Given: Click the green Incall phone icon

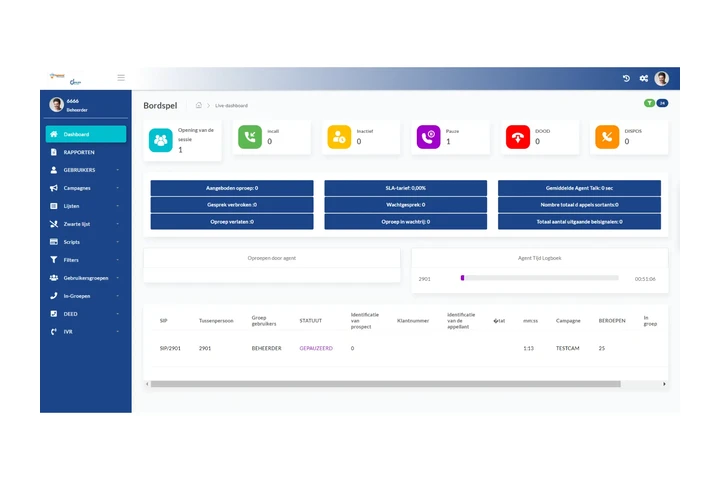Looking at the screenshot, I should point(249,137).
